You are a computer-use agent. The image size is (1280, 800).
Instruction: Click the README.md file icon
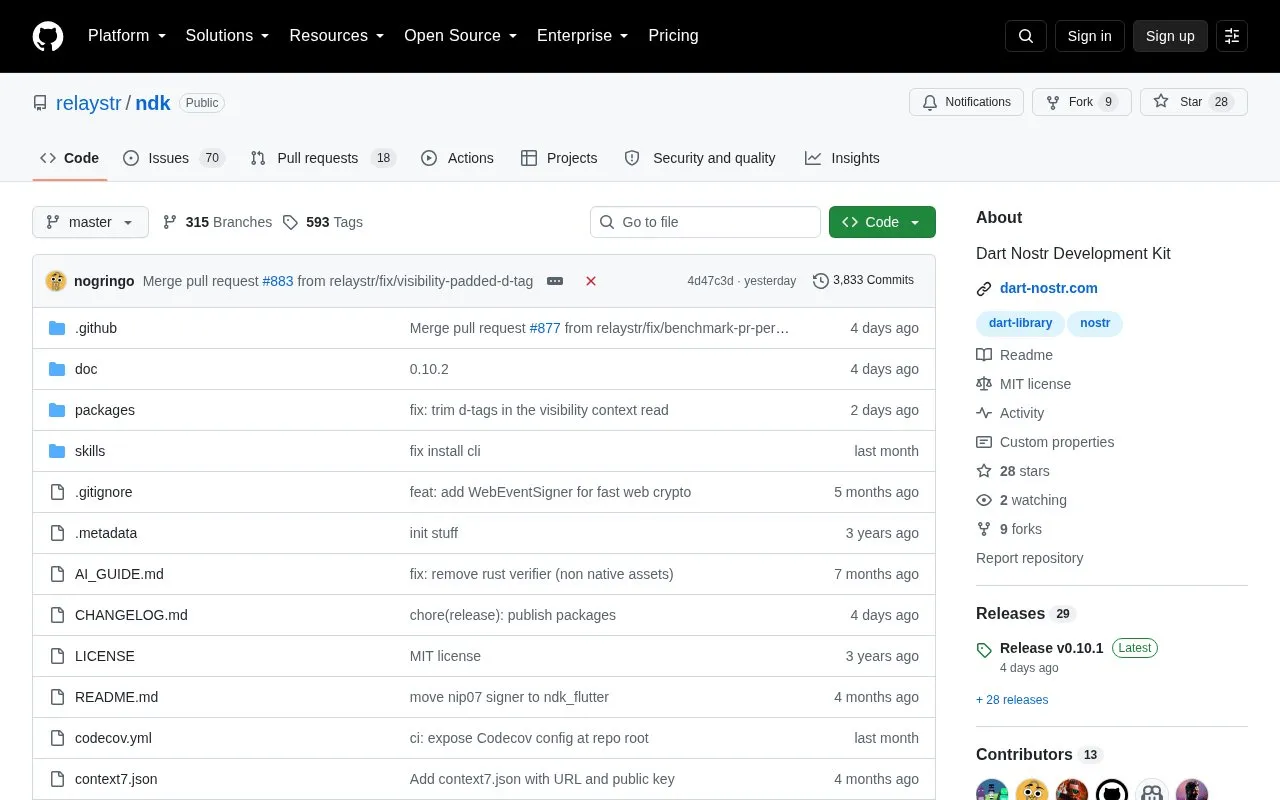pyautogui.click(x=57, y=697)
